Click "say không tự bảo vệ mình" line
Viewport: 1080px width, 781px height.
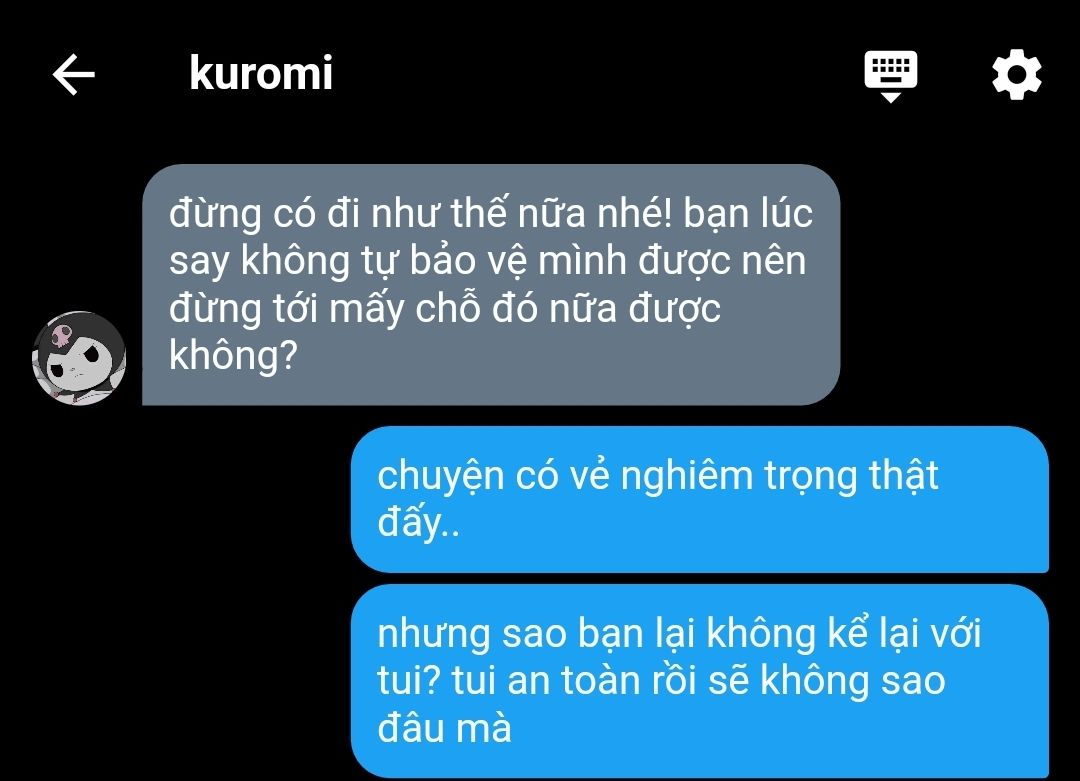click(397, 262)
